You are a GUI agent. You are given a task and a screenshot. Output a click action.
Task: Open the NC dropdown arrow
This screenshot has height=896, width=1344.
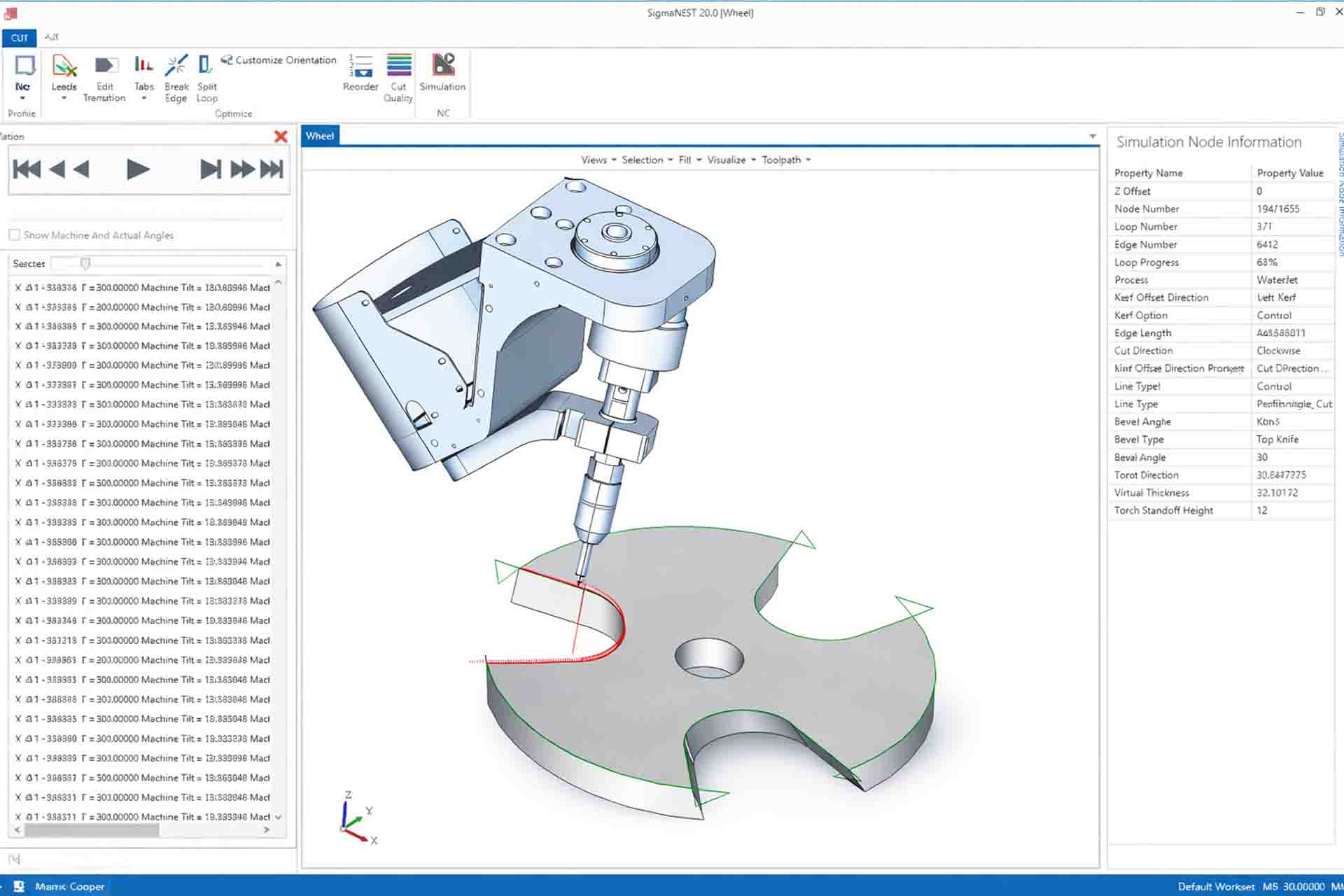click(x=22, y=99)
